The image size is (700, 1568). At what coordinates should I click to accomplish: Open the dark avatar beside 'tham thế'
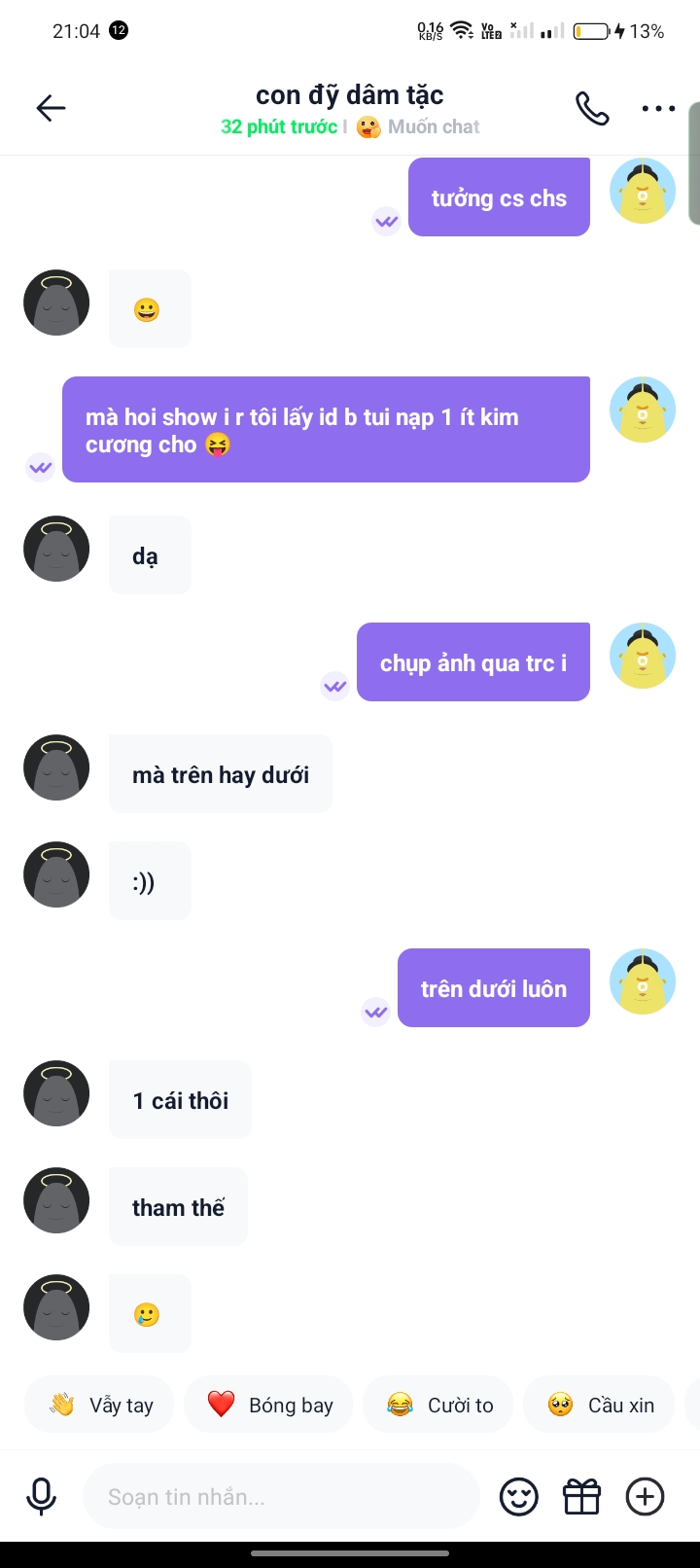click(x=56, y=1200)
